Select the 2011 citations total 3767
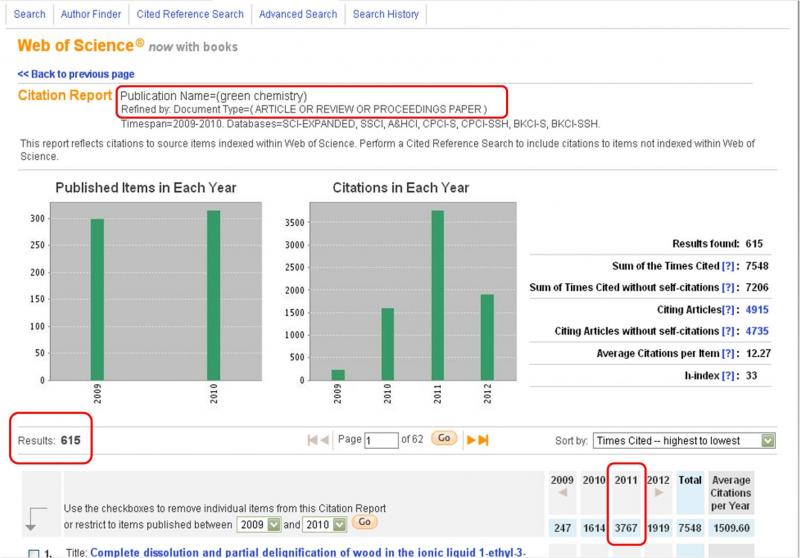 (626, 528)
